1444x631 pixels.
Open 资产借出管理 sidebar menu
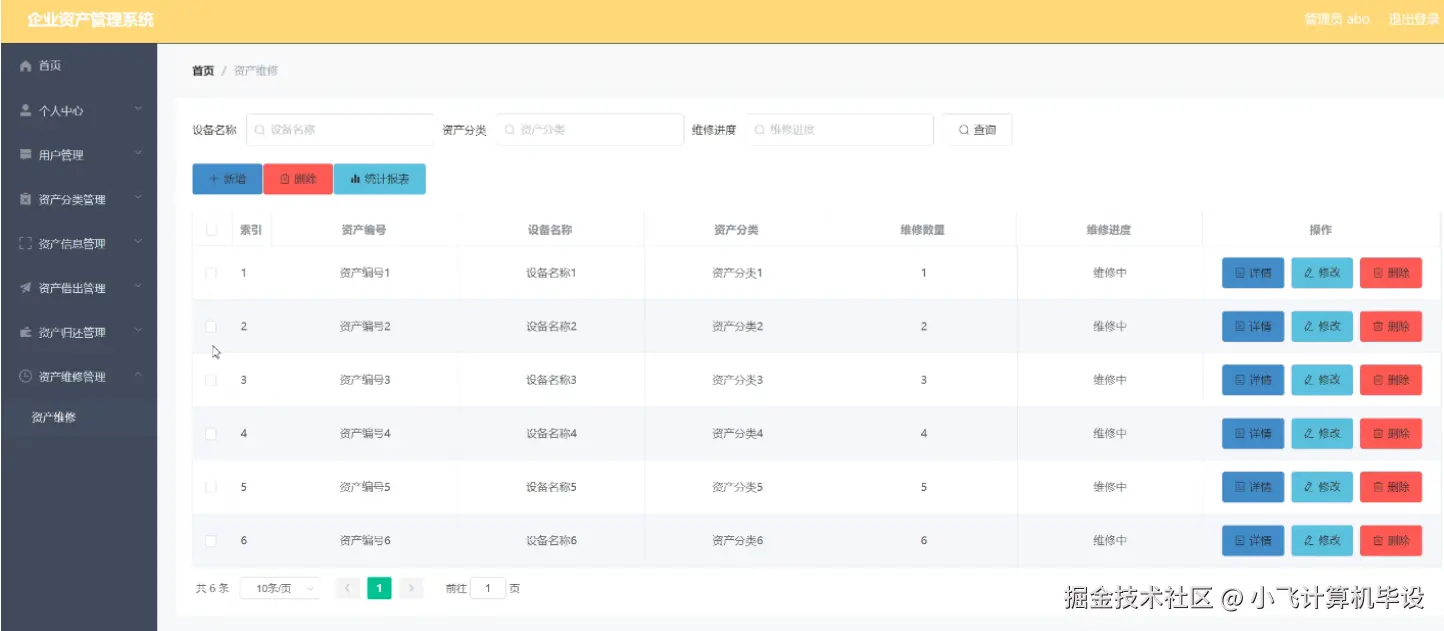click(x=79, y=288)
